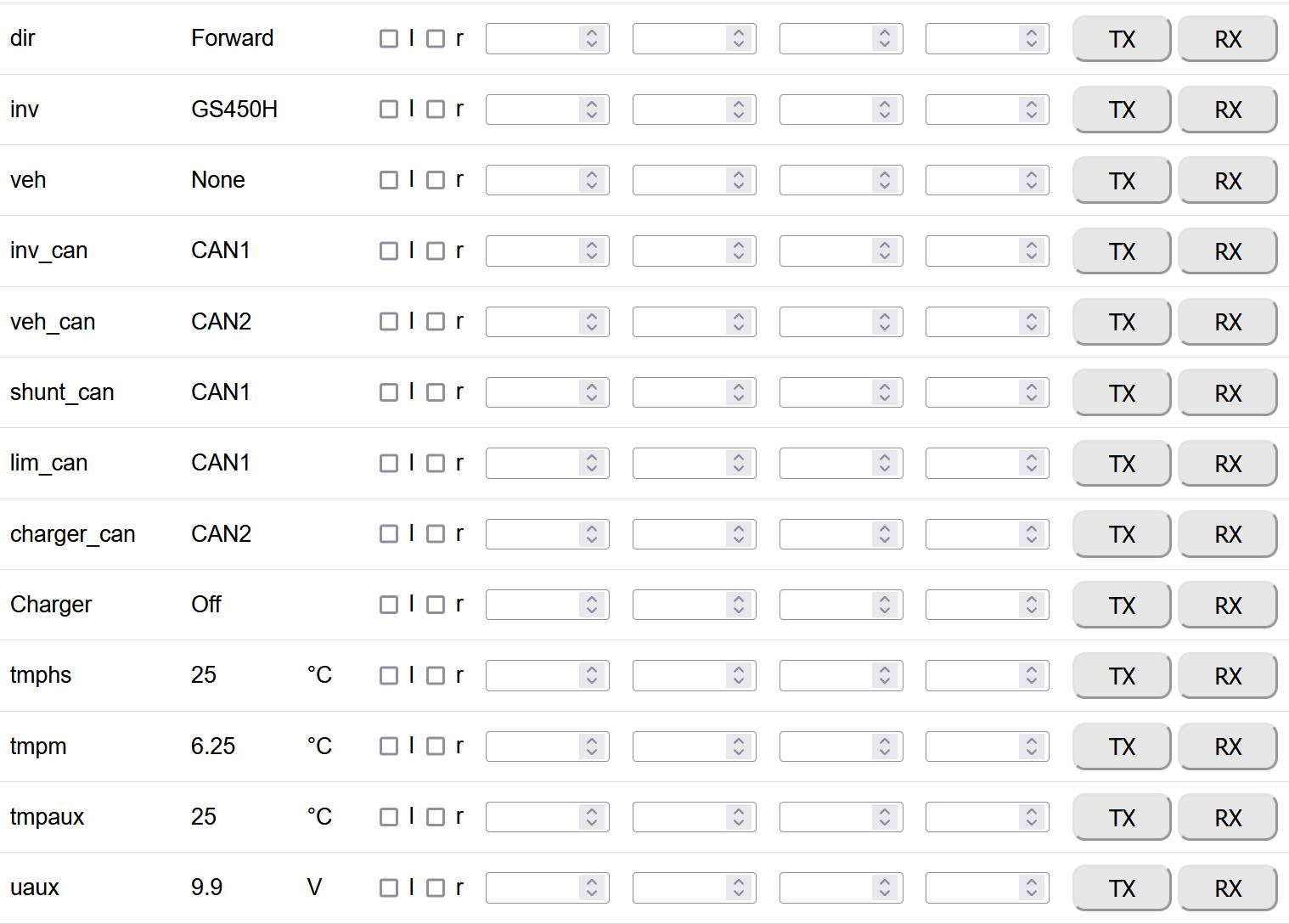Toggle the 'r' checkbox for uaux

pyautogui.click(x=436, y=887)
